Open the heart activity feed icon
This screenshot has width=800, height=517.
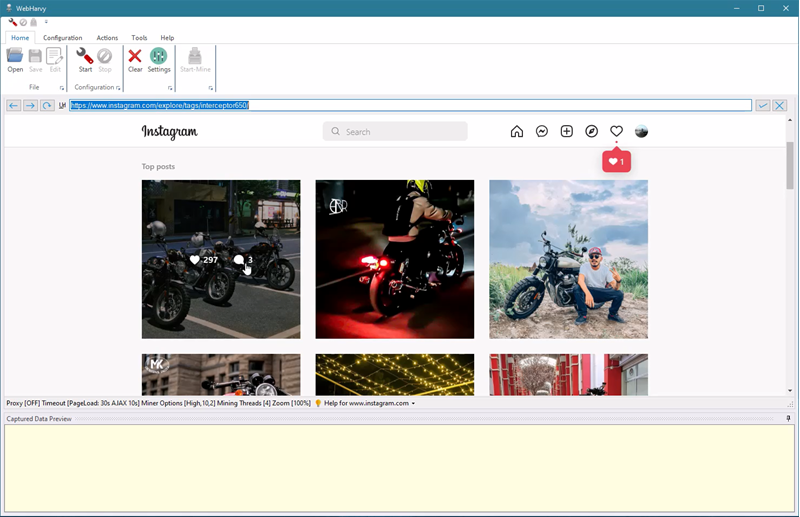tap(617, 132)
